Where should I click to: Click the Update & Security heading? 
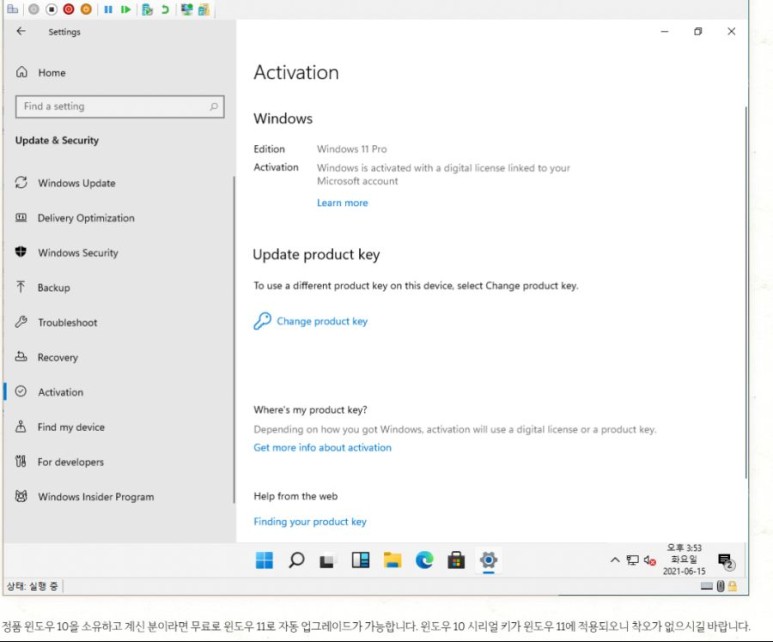point(57,140)
